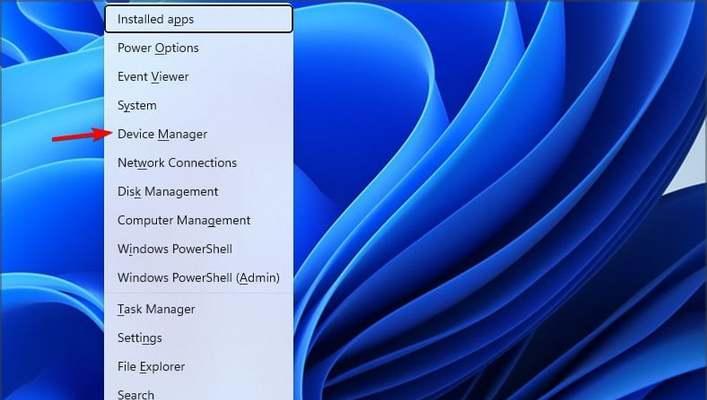Viewport: 707px width, 400px height.
Task: Launch File Explorer from the menu
Action: point(199,367)
